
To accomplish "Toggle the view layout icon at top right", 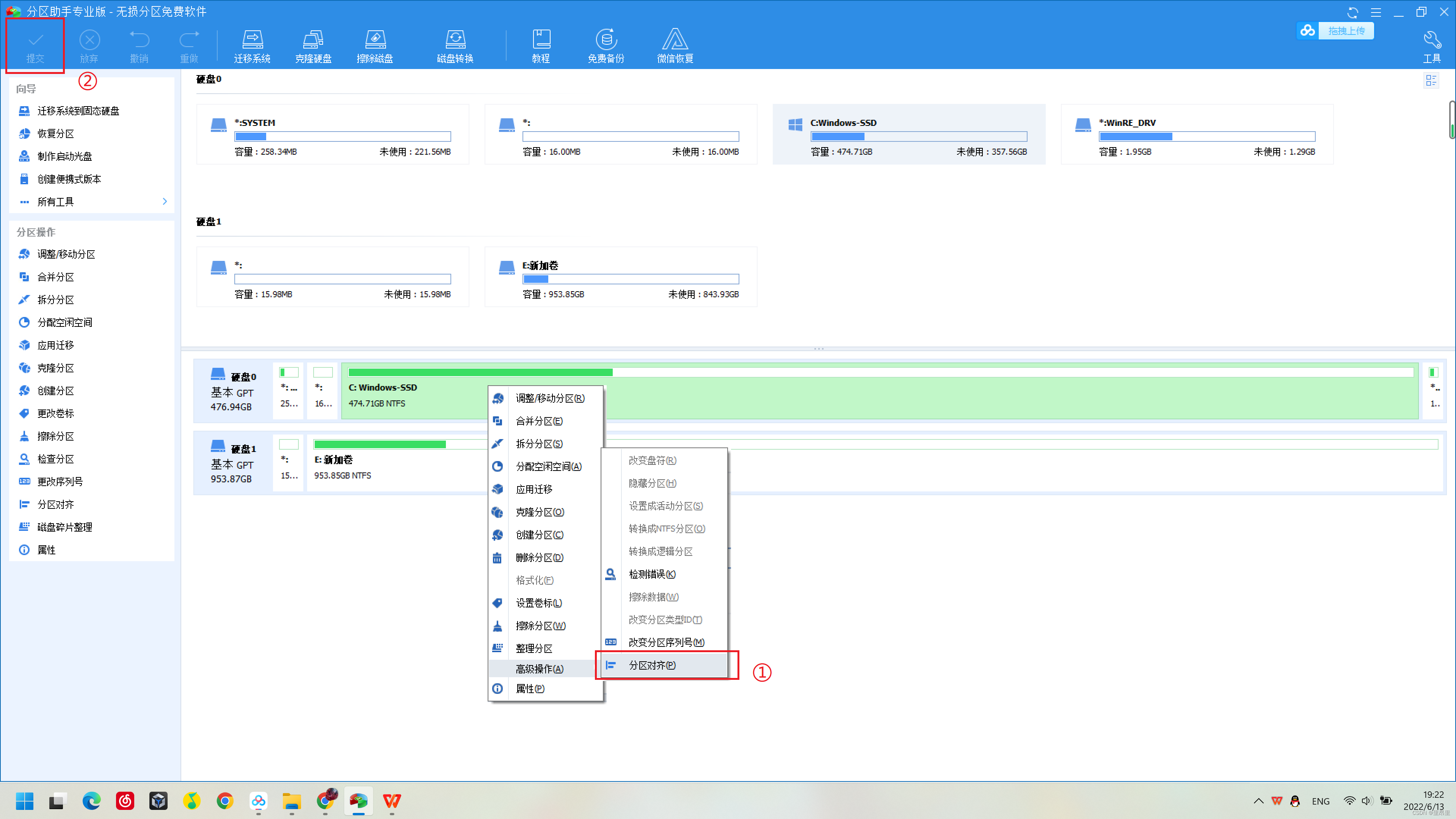I will coord(1431,81).
